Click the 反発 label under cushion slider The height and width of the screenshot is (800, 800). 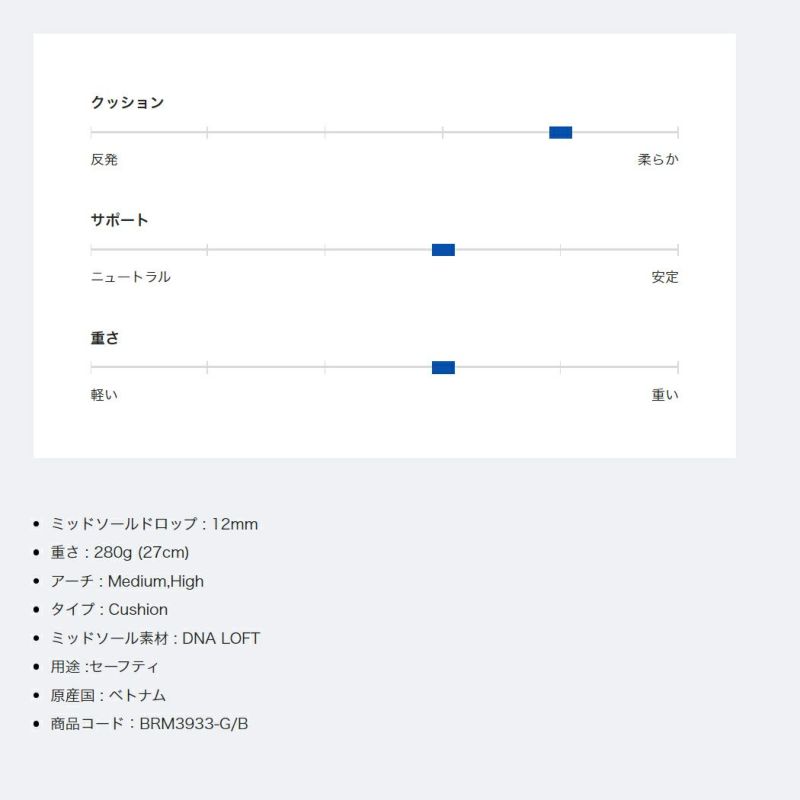click(x=104, y=159)
